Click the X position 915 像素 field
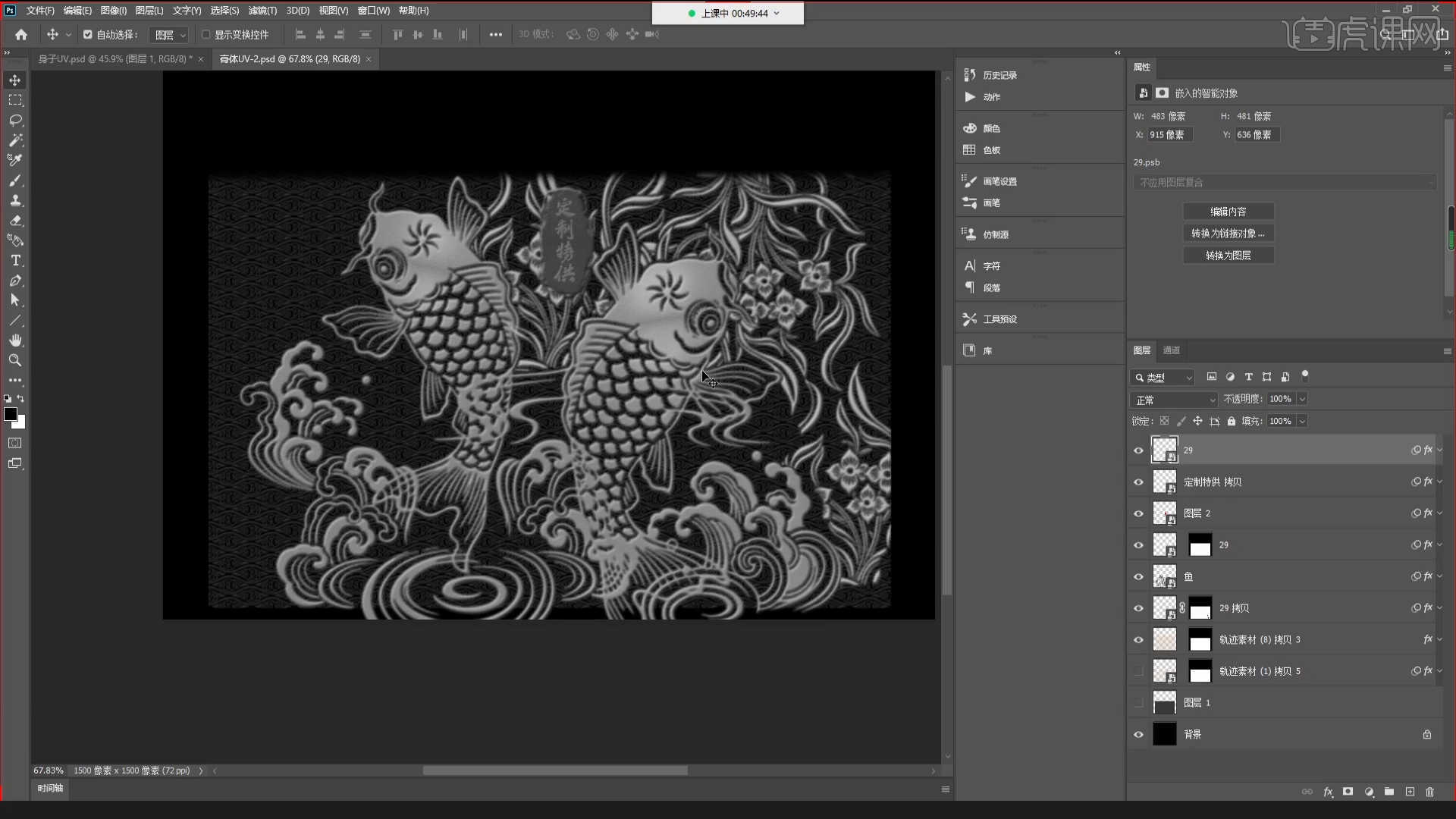 coord(1169,135)
